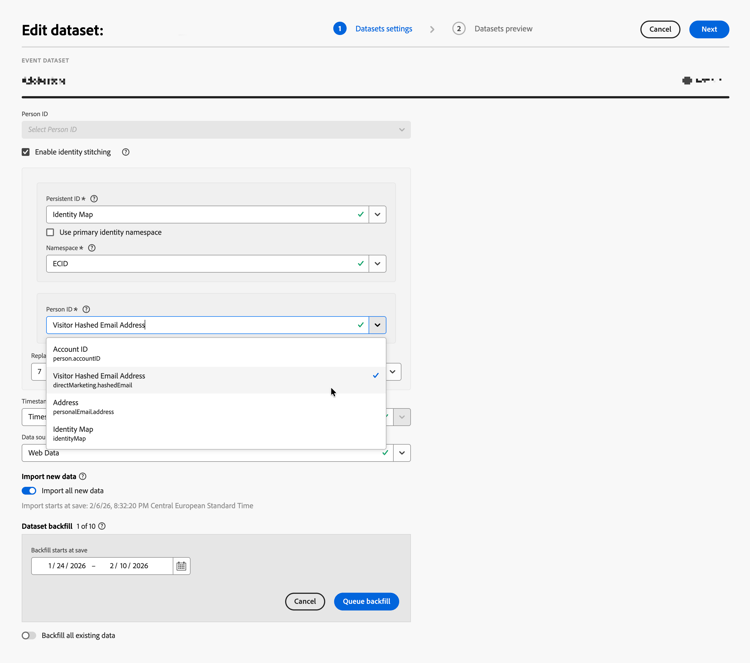This screenshot has width=750, height=663.
Task: Enable Backfill all existing data toggle
Action: pyautogui.click(x=29, y=635)
